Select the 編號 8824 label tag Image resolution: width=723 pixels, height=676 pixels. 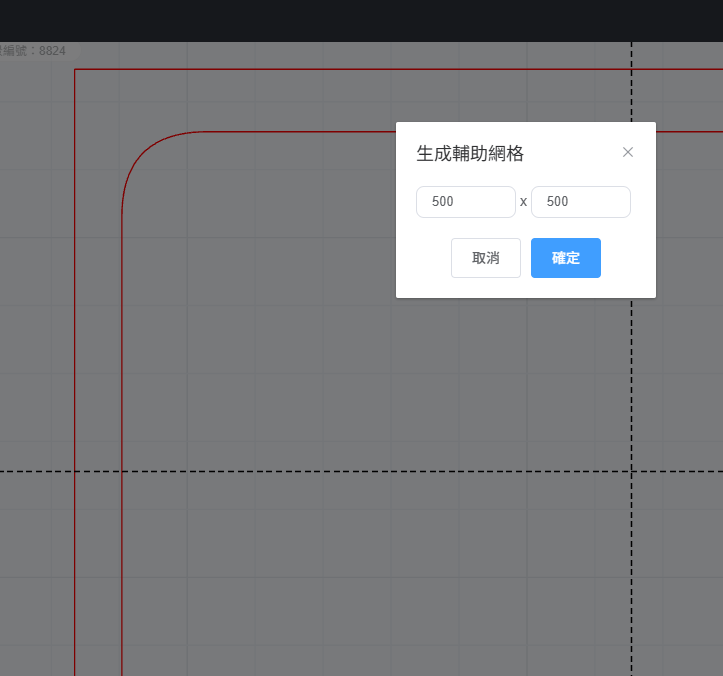(x=34, y=50)
